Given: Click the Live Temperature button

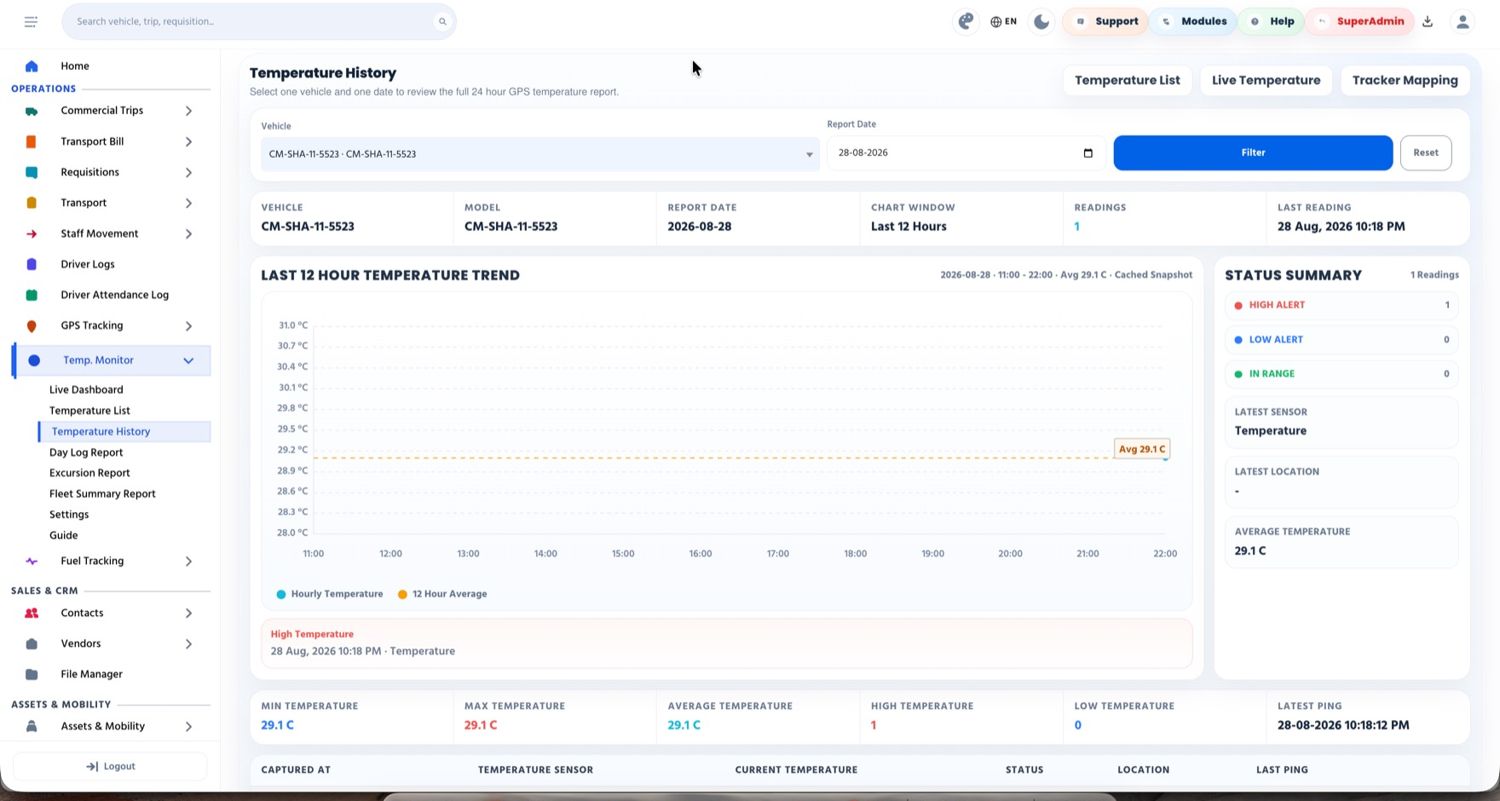Looking at the screenshot, I should 1266,80.
